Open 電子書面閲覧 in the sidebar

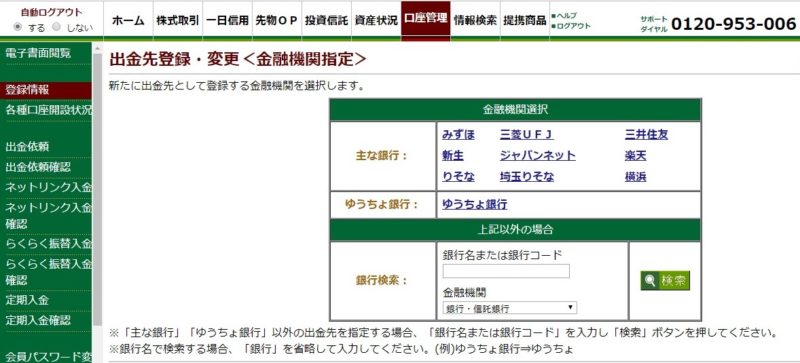(38, 54)
